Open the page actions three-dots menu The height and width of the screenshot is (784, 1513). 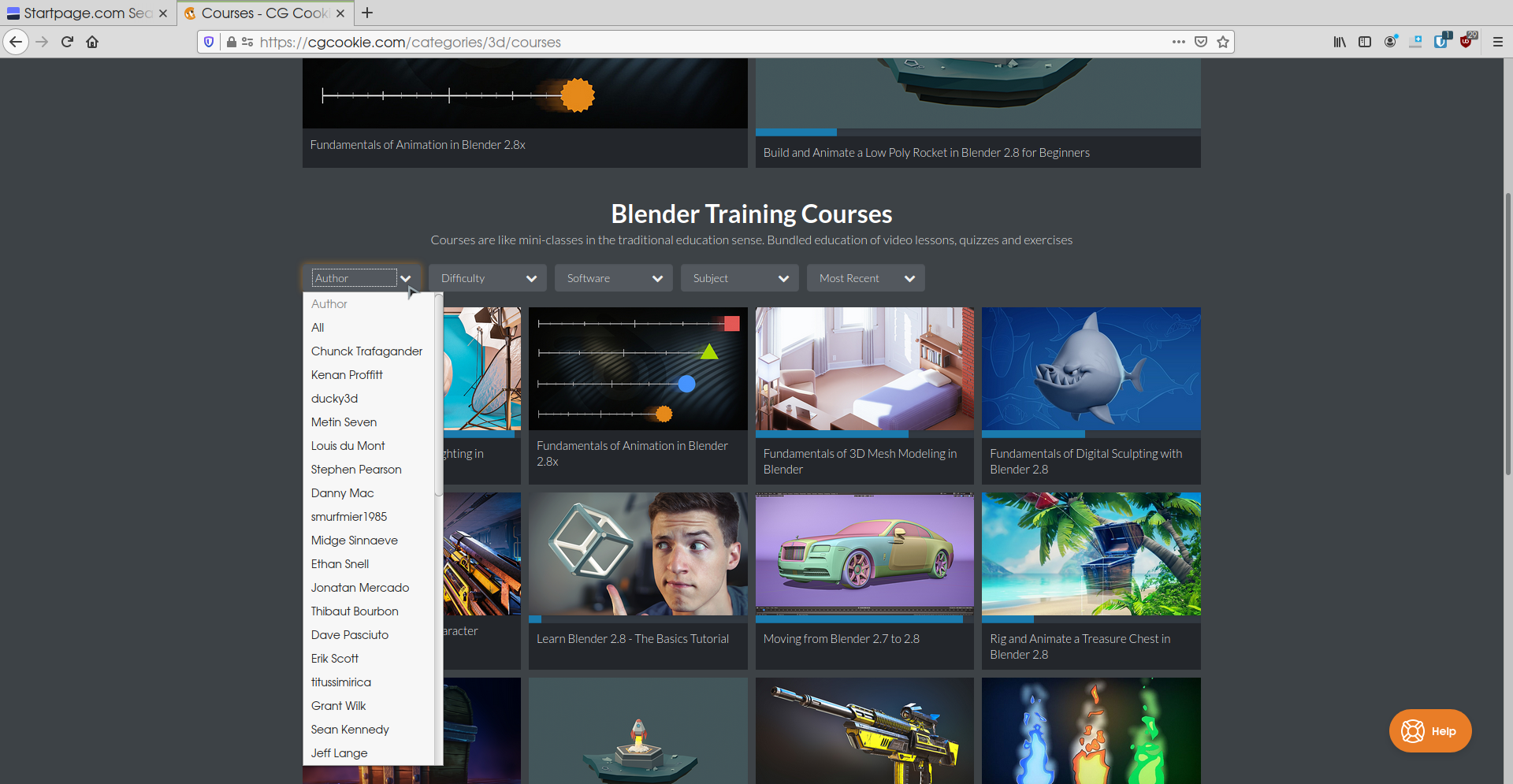coord(1178,42)
